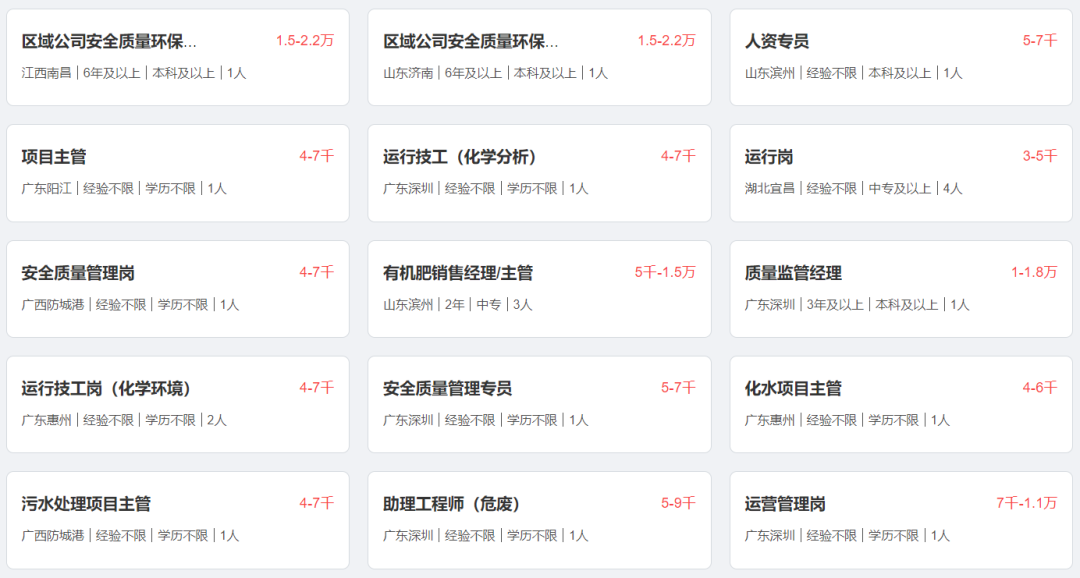This screenshot has height=578, width=1080.
Task: Click the 山东滨州 | 经验不限 | 本科及以上 details
Action: pos(853,73)
